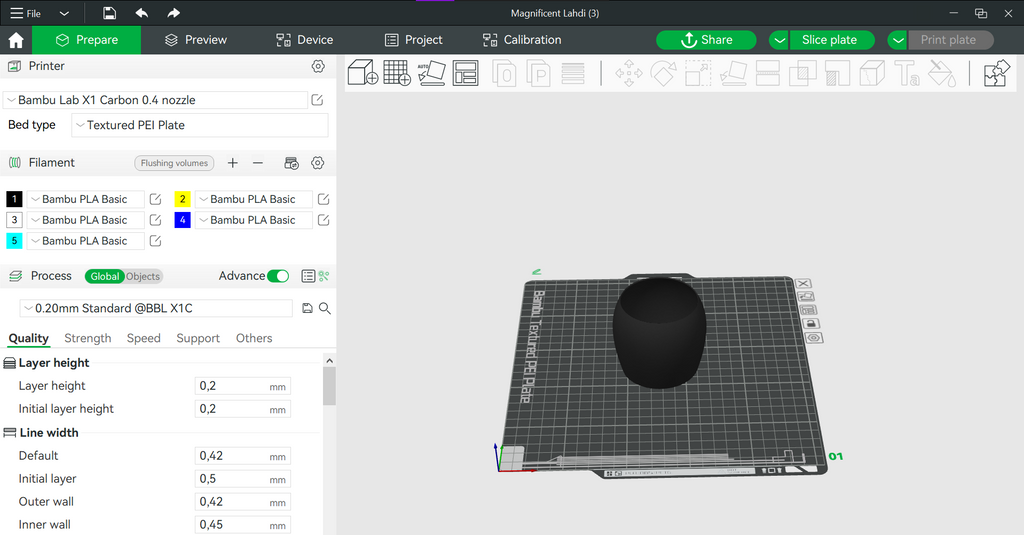The height and width of the screenshot is (535, 1024).
Task: Click the Flushing volumes button
Action: click(174, 163)
